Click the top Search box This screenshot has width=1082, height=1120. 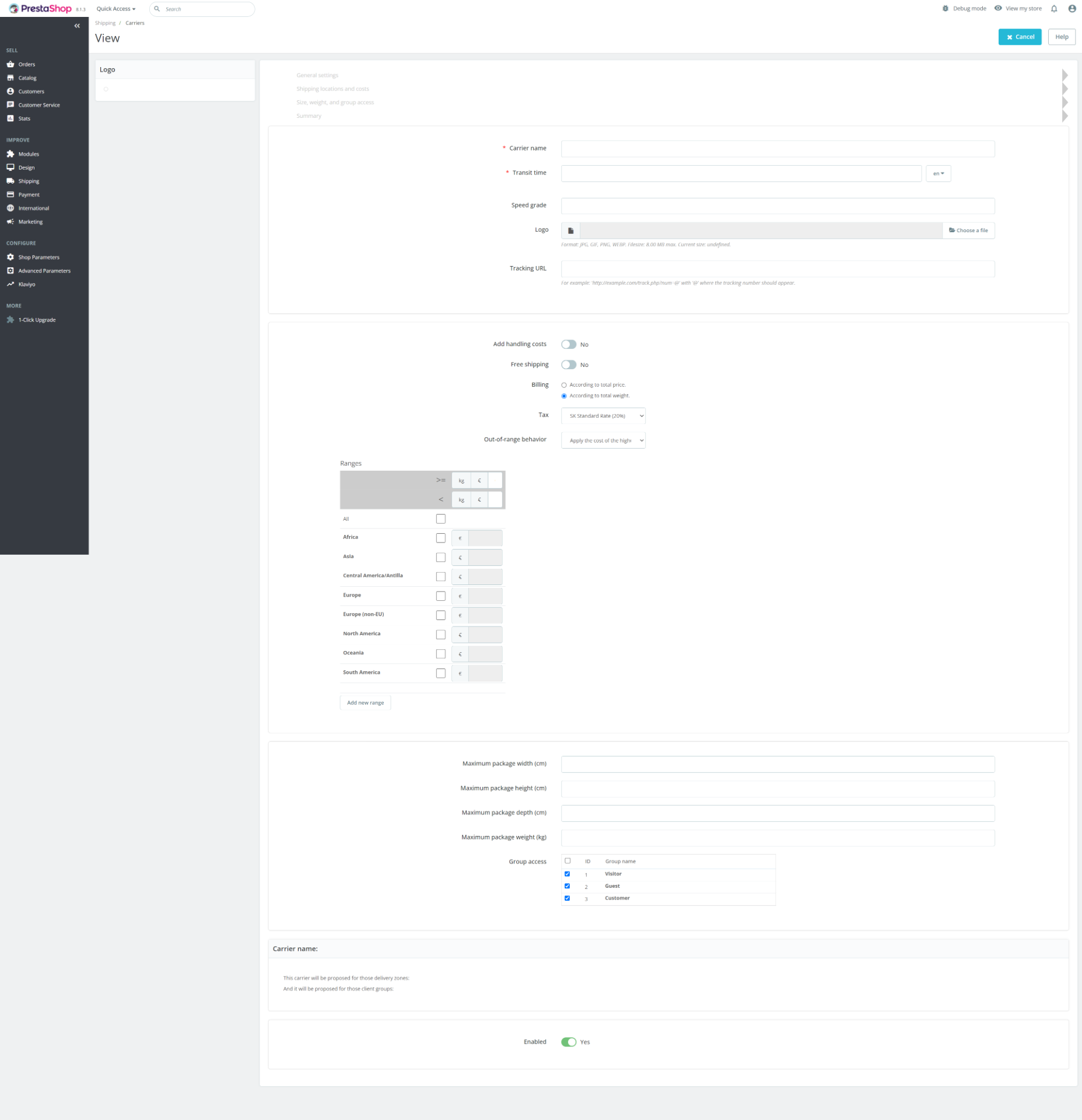(x=202, y=9)
